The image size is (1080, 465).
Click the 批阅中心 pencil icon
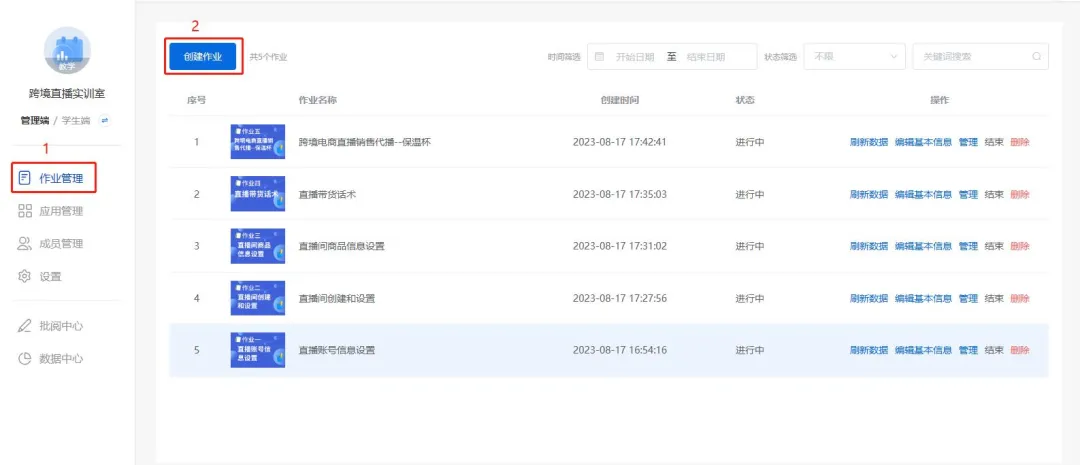25,326
